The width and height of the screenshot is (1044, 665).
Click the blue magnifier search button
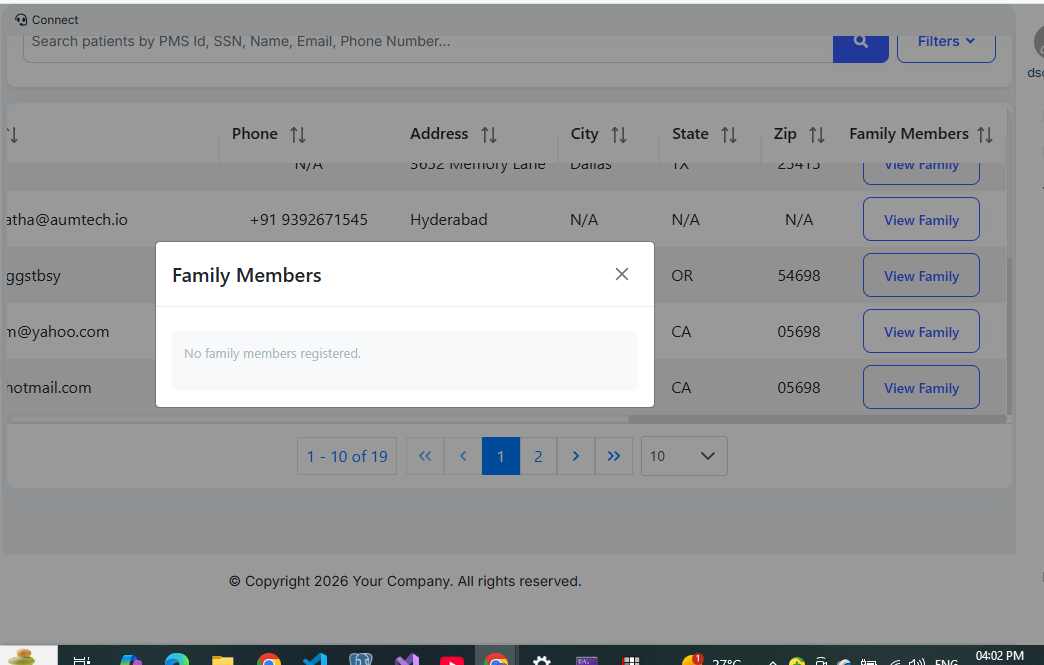pyautogui.click(x=860, y=42)
